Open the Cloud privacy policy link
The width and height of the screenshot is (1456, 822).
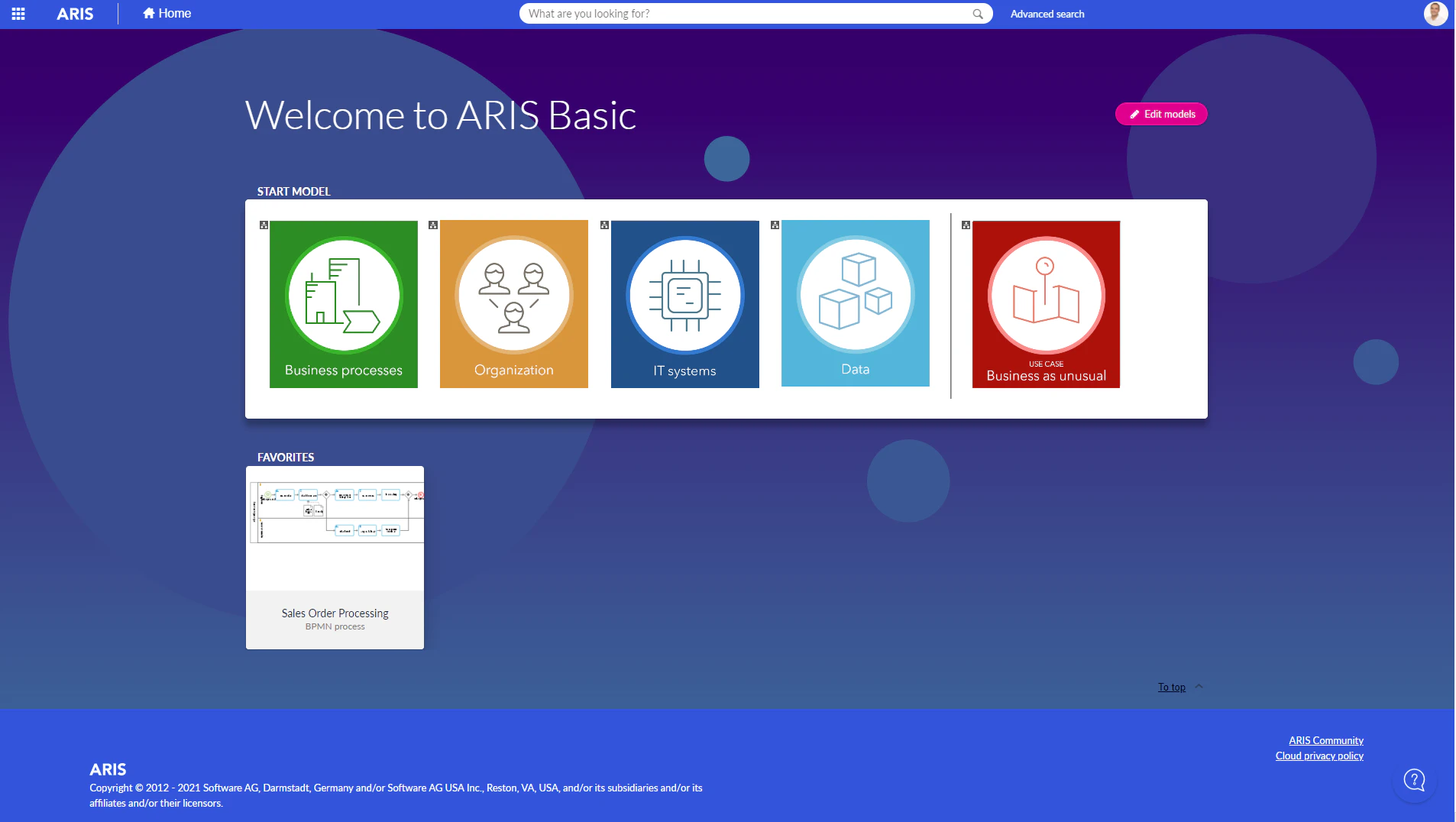[x=1319, y=756]
